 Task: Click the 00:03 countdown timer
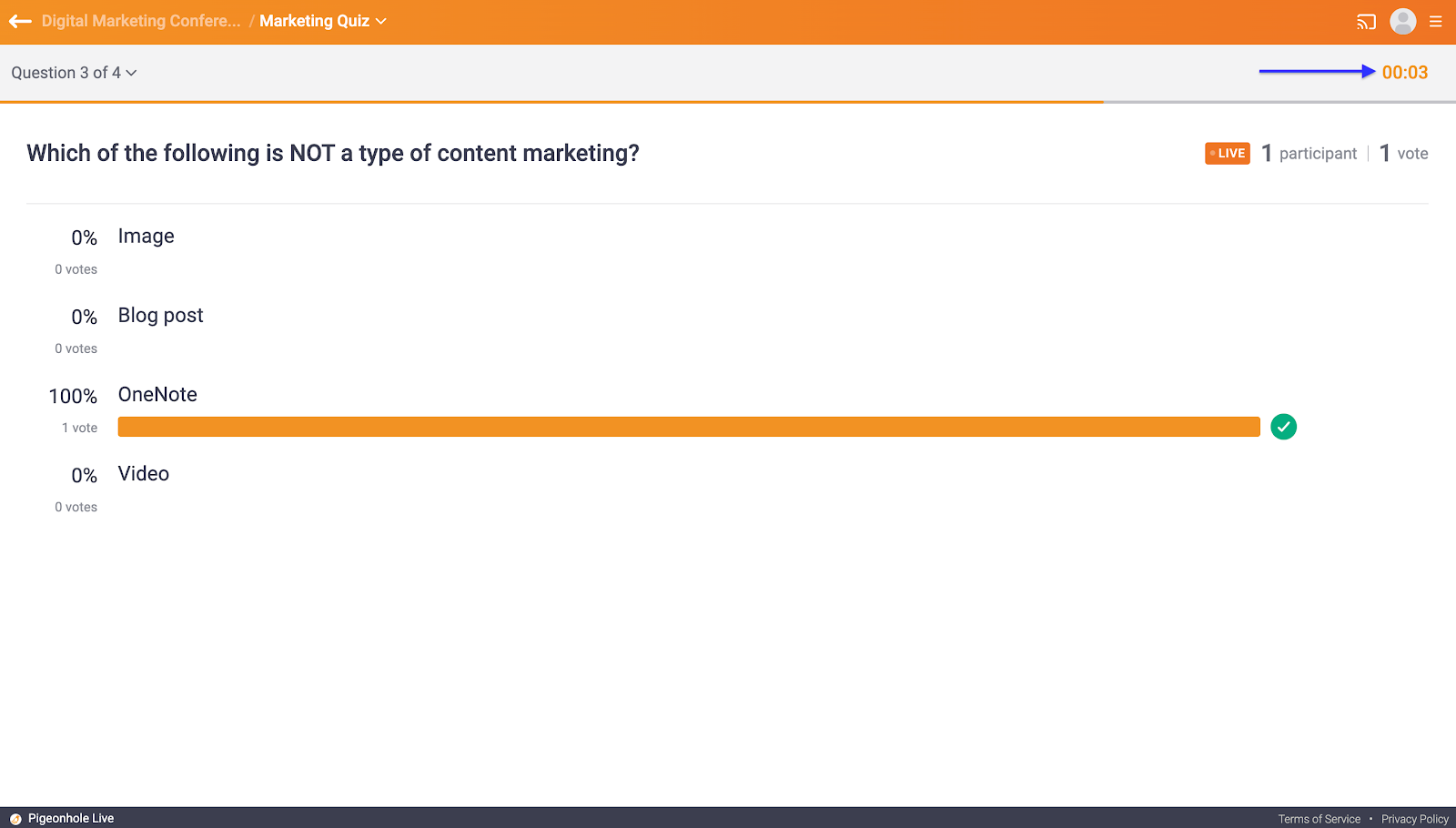[x=1404, y=73]
